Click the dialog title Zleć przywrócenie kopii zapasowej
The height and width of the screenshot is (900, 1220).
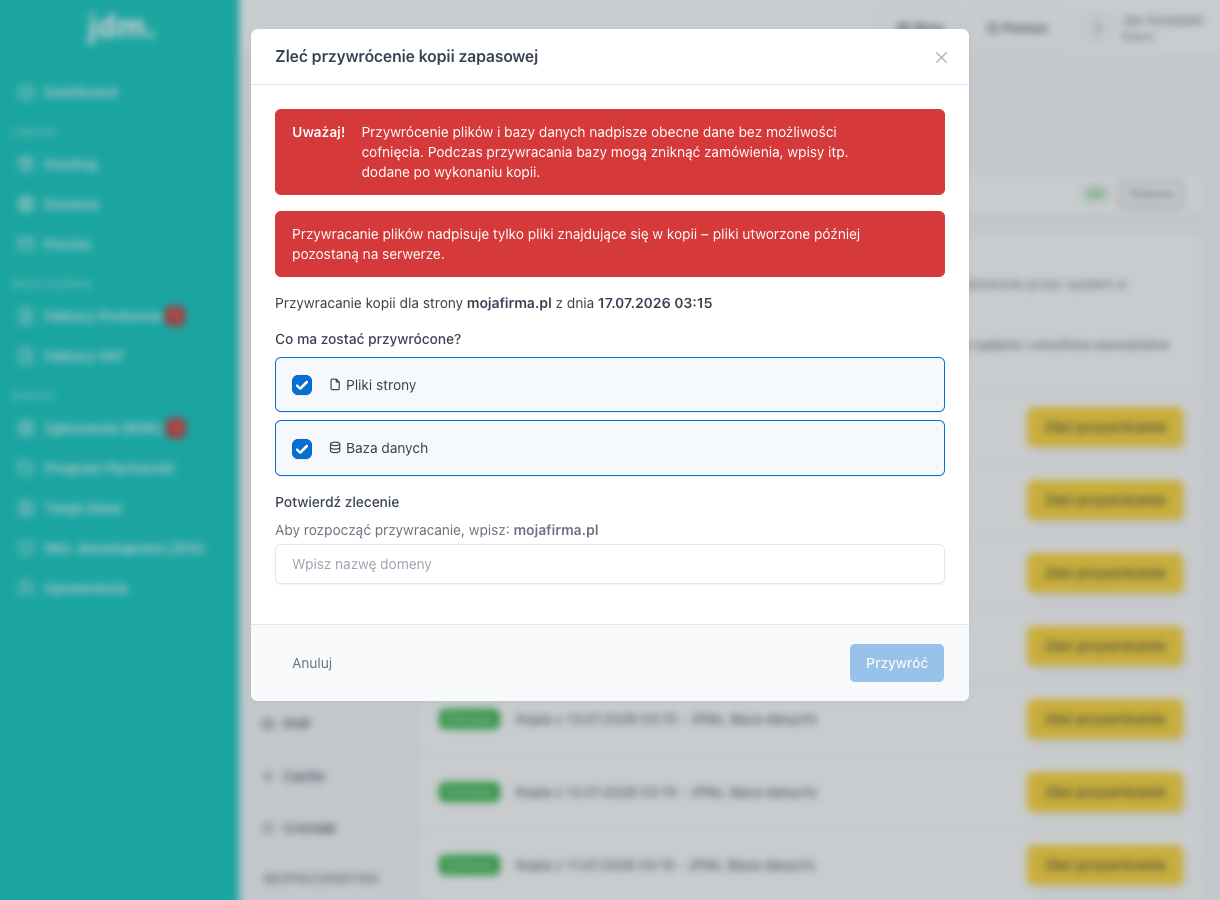tap(407, 57)
